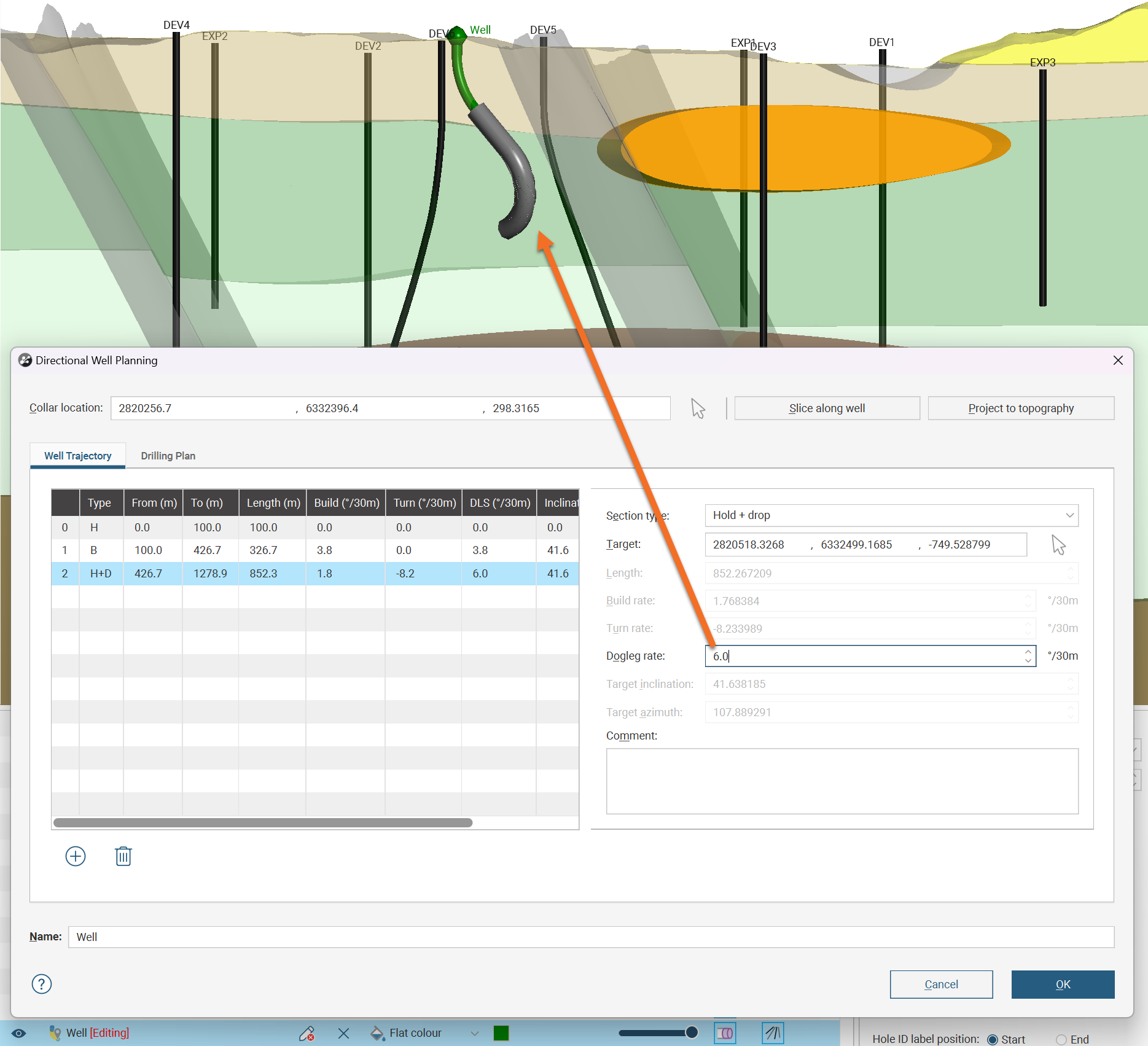Select Start hole ID label position
This screenshot has width=1148, height=1046.
coord(993,1039)
